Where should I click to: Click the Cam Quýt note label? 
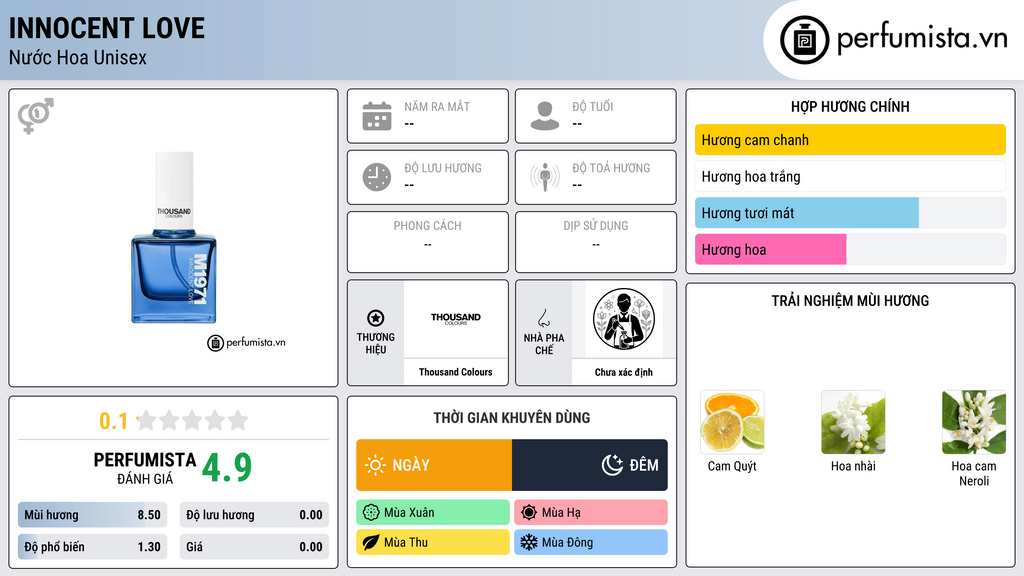[x=732, y=466]
